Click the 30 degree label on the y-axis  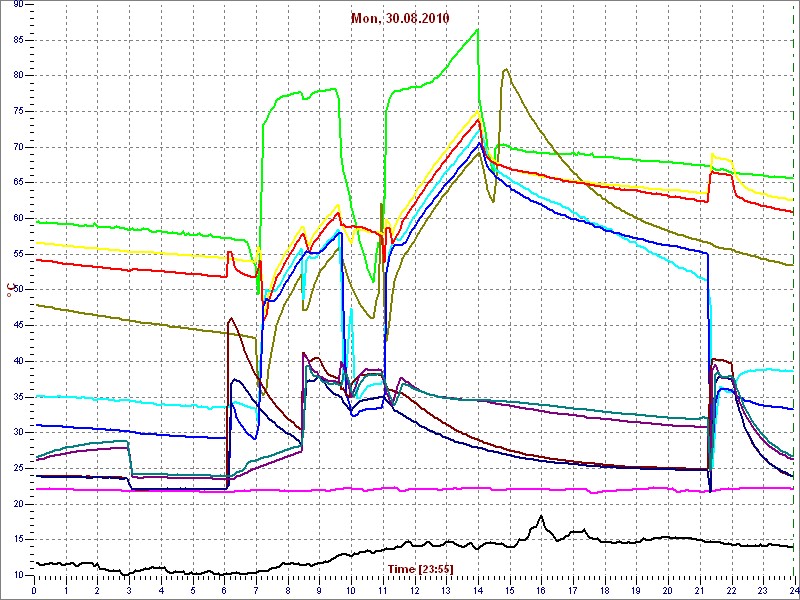tap(18, 432)
